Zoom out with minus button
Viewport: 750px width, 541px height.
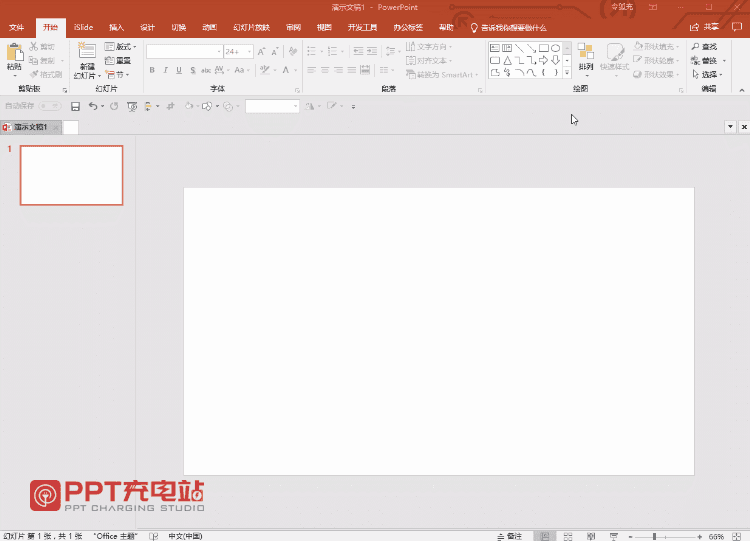coord(631,537)
